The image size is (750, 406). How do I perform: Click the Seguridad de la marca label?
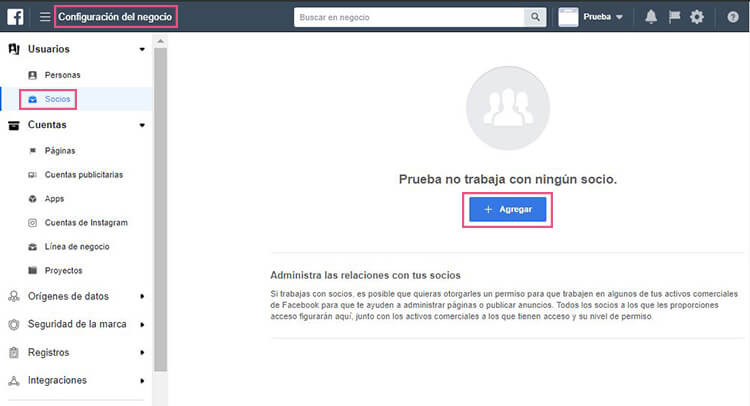pyautogui.click(x=77, y=324)
